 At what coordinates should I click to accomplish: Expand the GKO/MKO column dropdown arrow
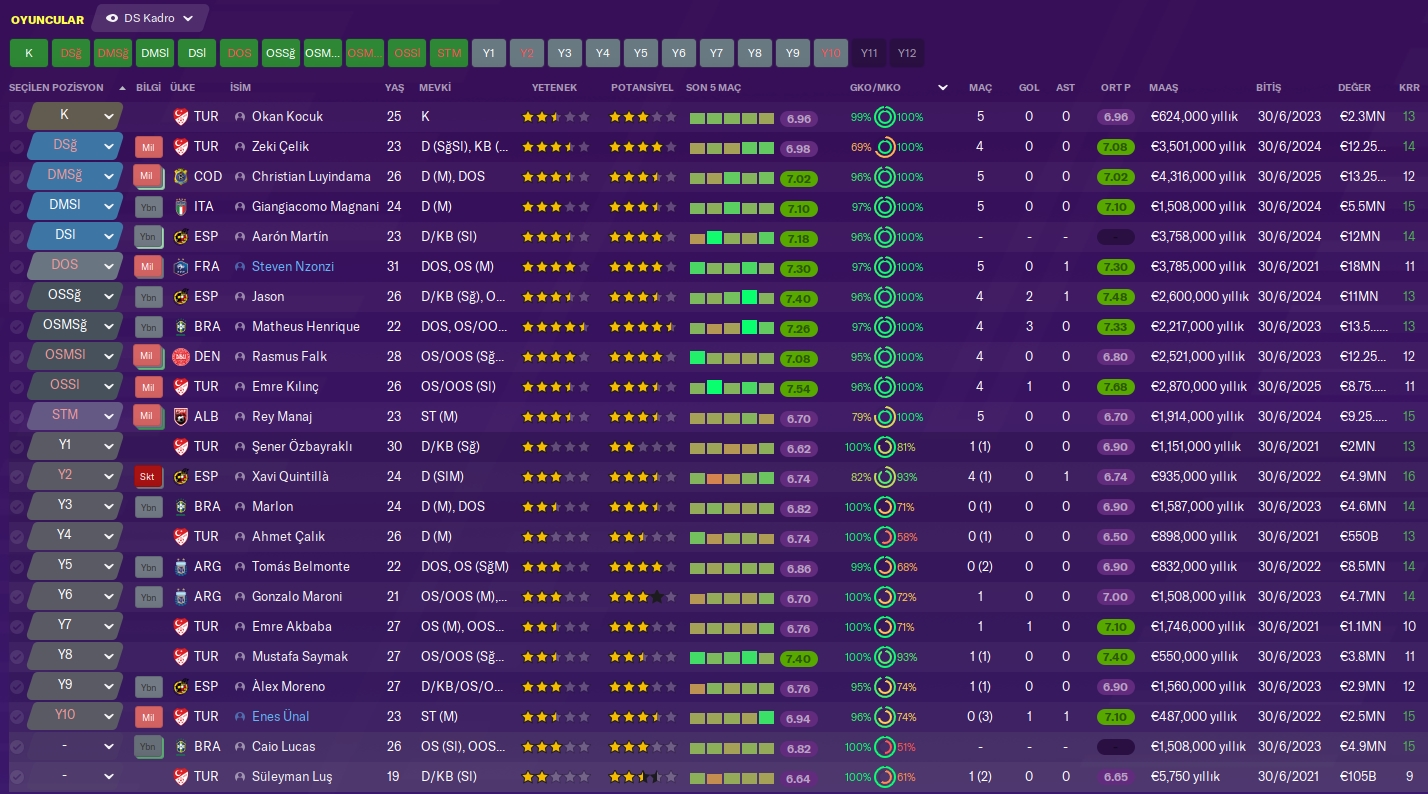[942, 88]
